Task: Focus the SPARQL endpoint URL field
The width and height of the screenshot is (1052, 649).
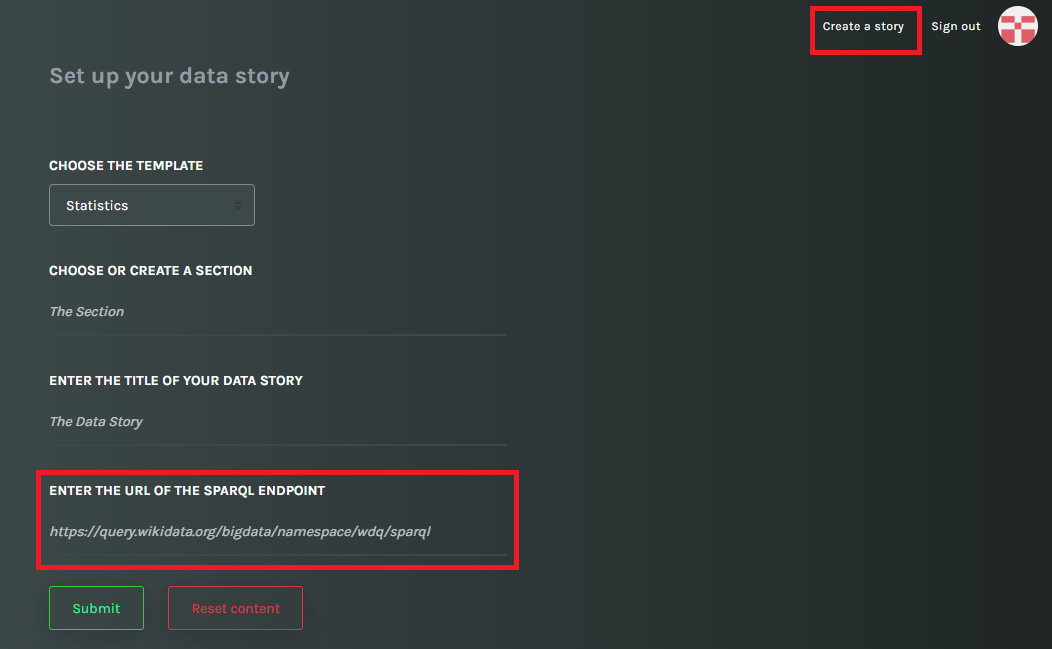Action: 278,532
